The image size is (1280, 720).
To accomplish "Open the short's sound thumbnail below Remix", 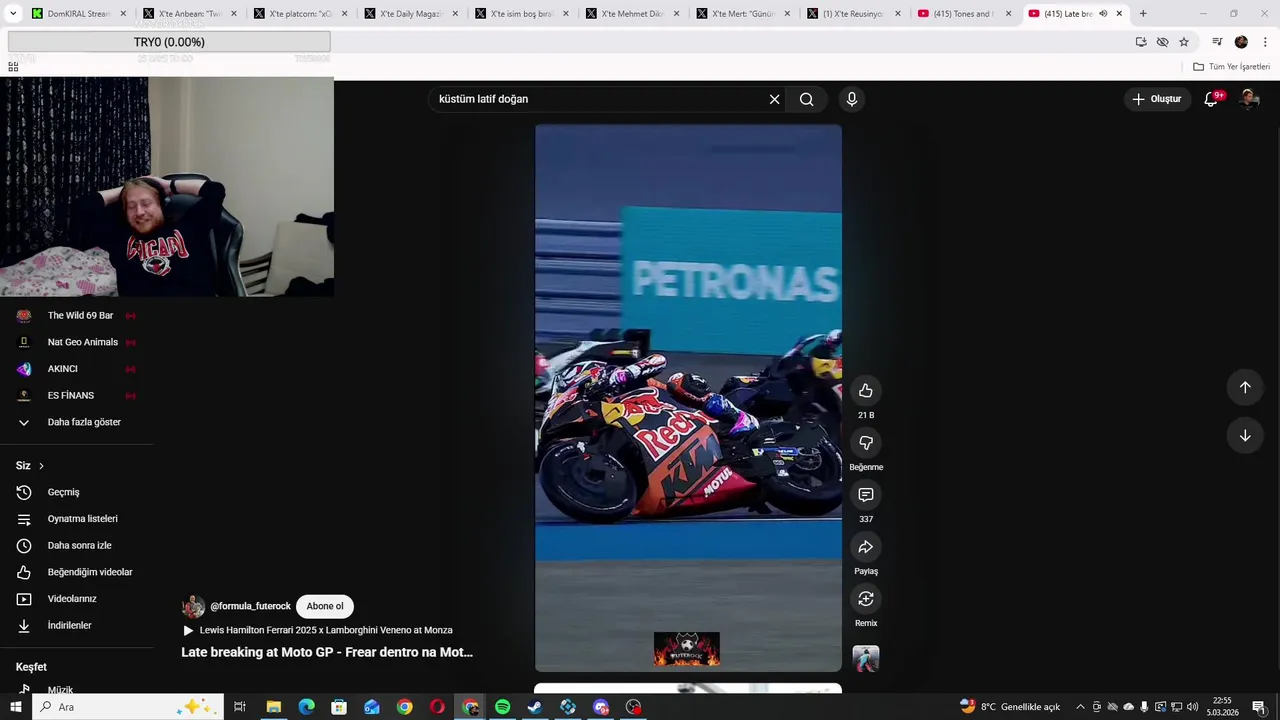I will pos(866,659).
